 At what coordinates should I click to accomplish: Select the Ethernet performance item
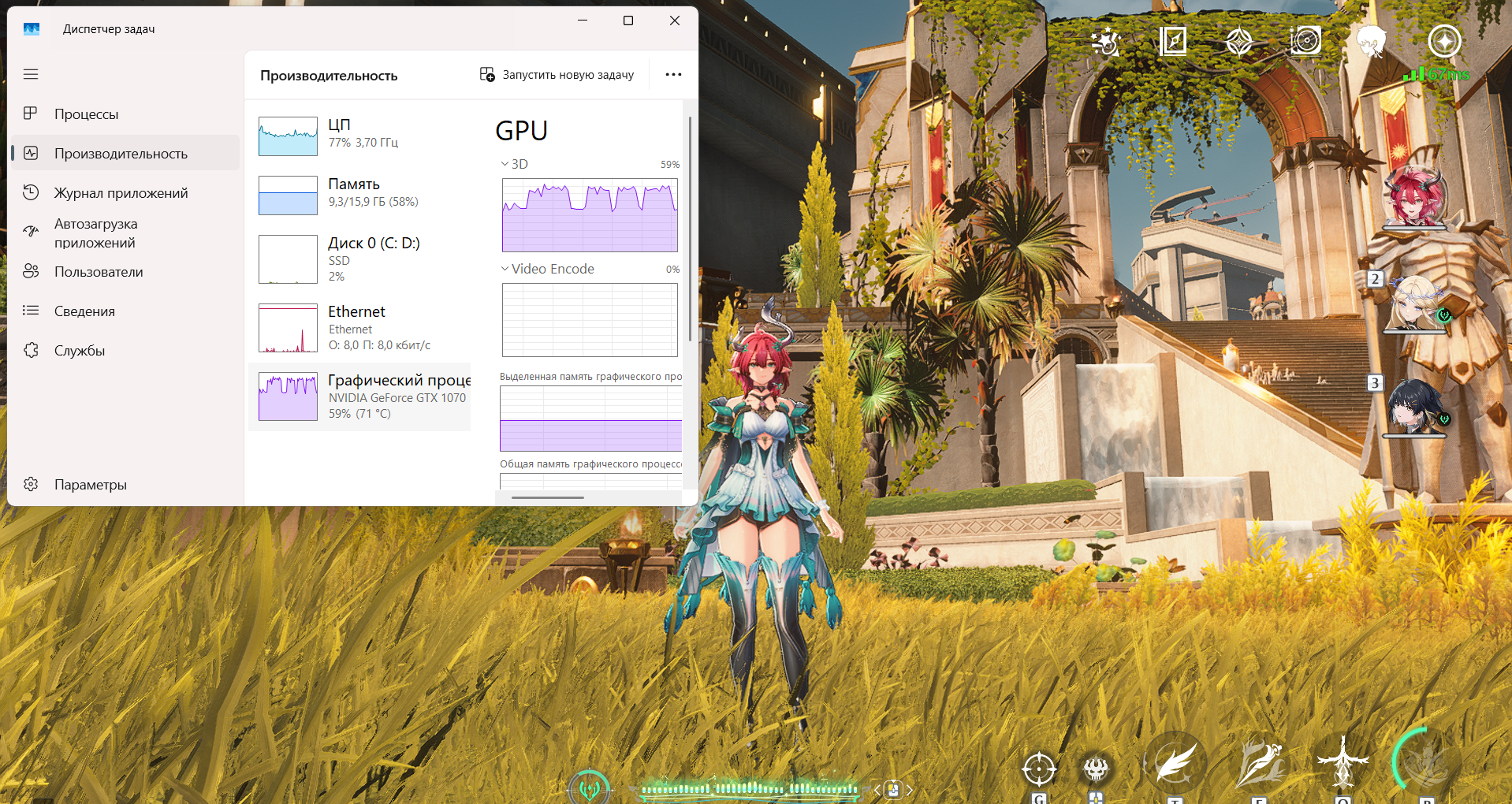coord(359,328)
